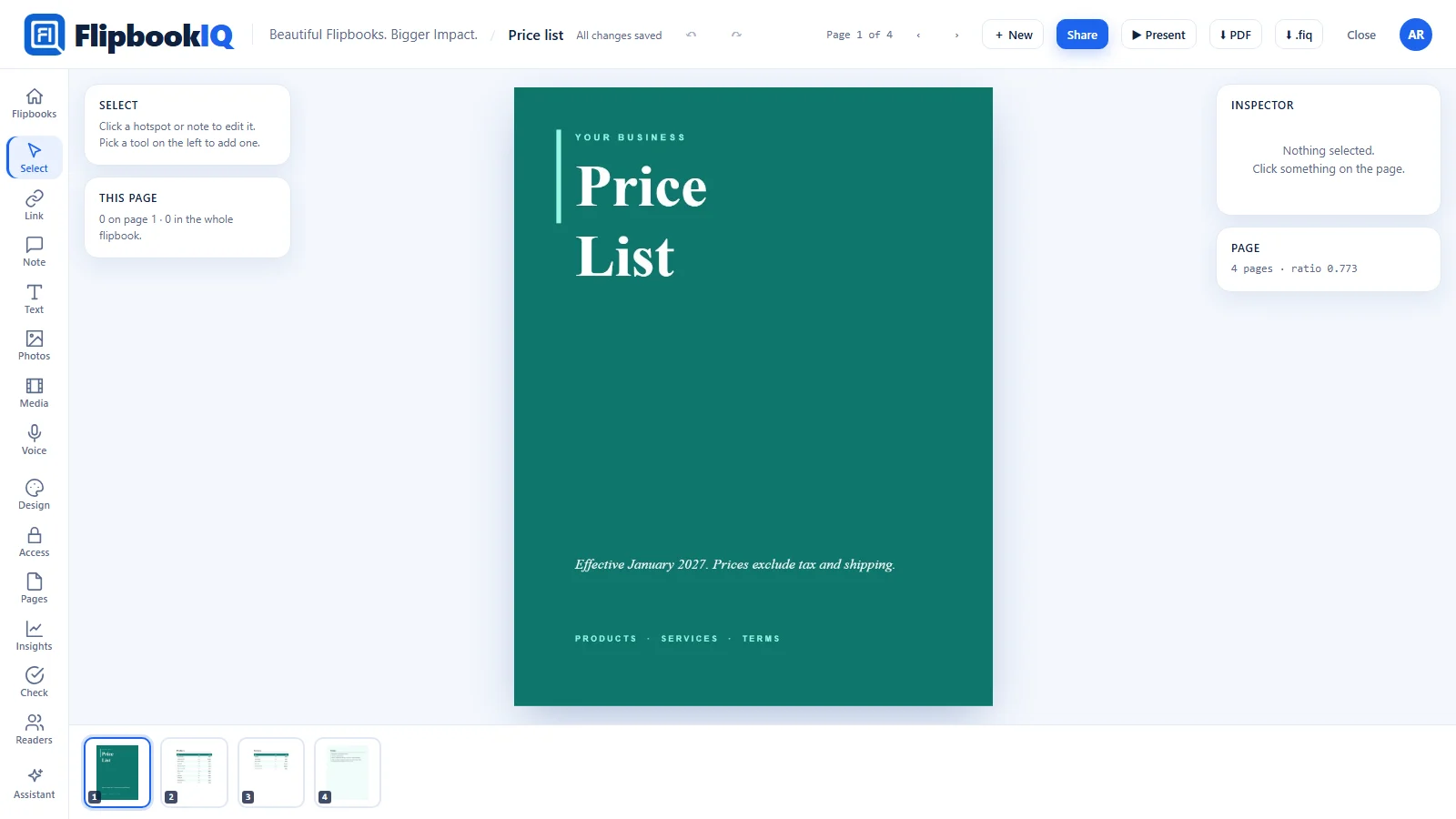Click the FlipbookIQ logo
This screenshot has width=1456, height=819.
(129, 35)
